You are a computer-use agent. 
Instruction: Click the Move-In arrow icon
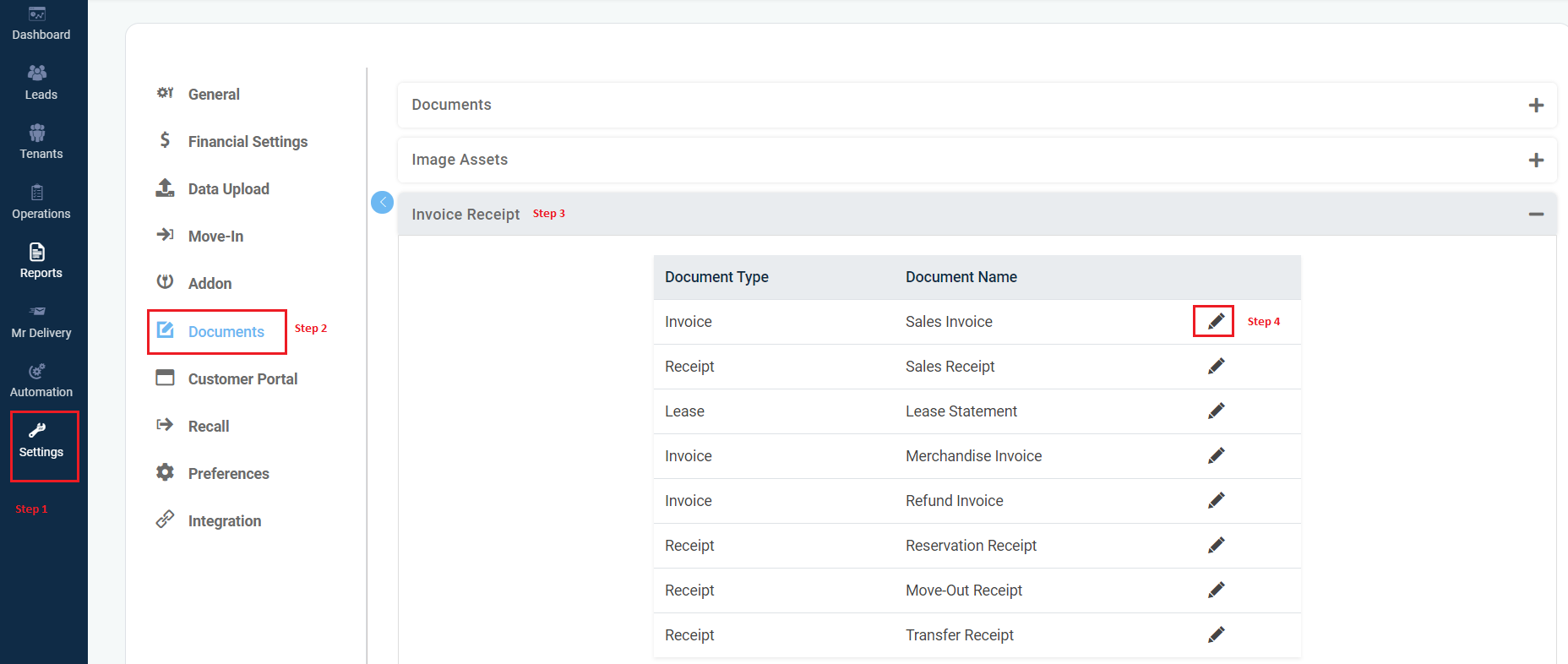[165, 235]
